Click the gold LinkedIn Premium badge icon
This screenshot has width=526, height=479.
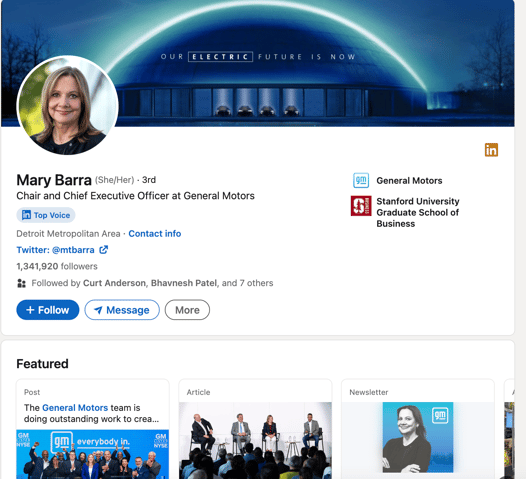[491, 150]
